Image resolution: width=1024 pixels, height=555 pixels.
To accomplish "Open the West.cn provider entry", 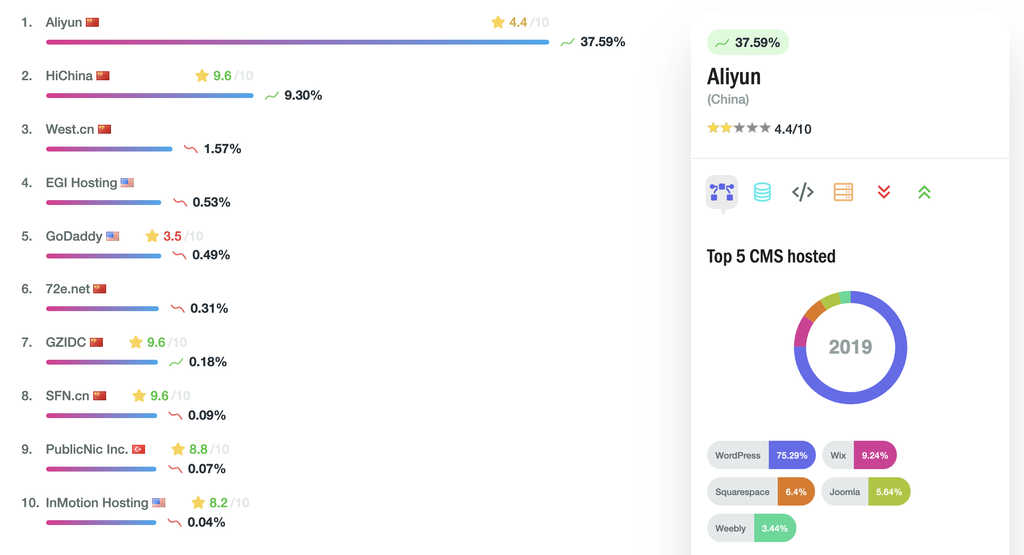I will tap(70, 129).
